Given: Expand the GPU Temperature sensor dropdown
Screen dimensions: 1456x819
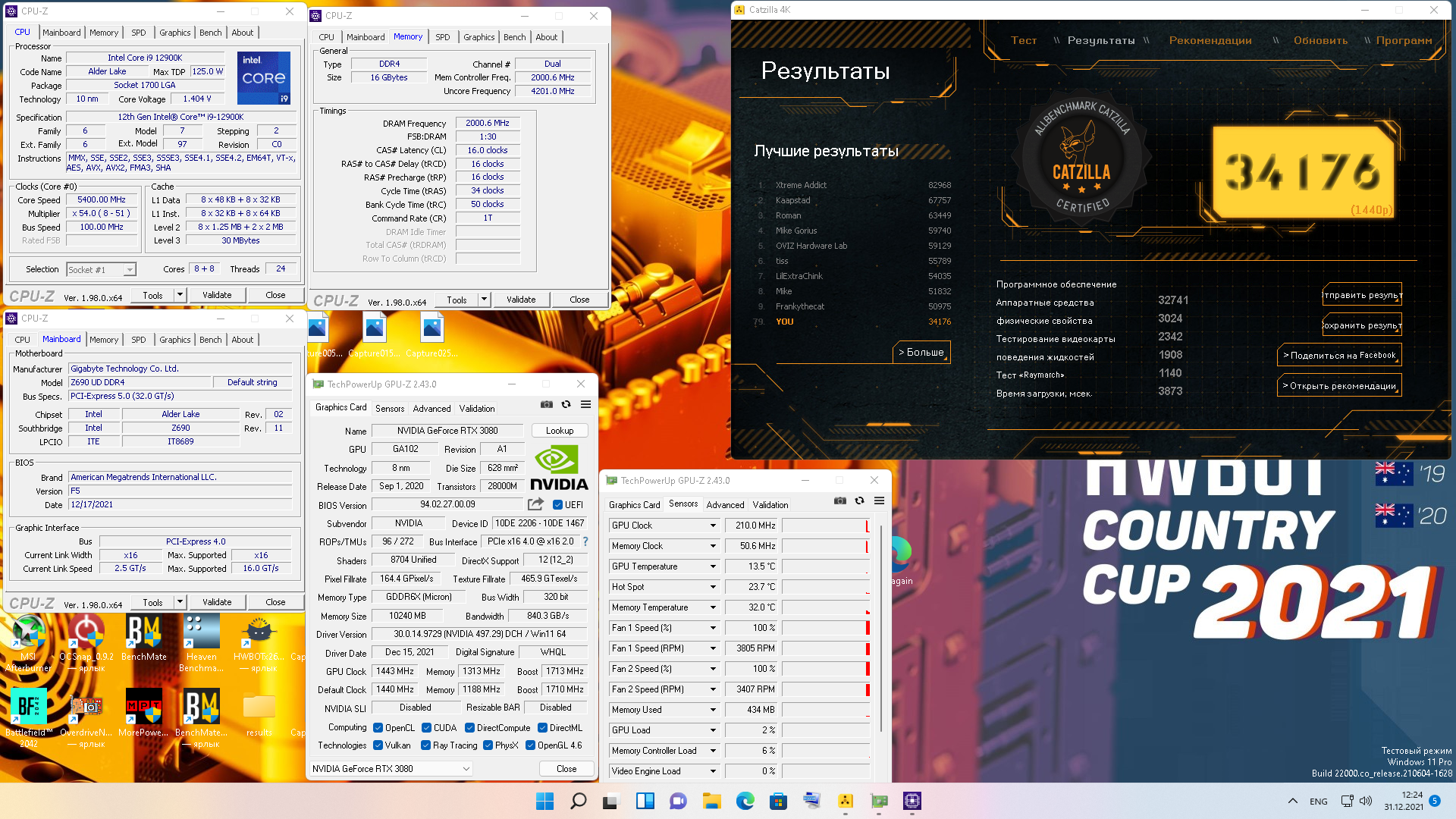Looking at the screenshot, I should click(712, 566).
